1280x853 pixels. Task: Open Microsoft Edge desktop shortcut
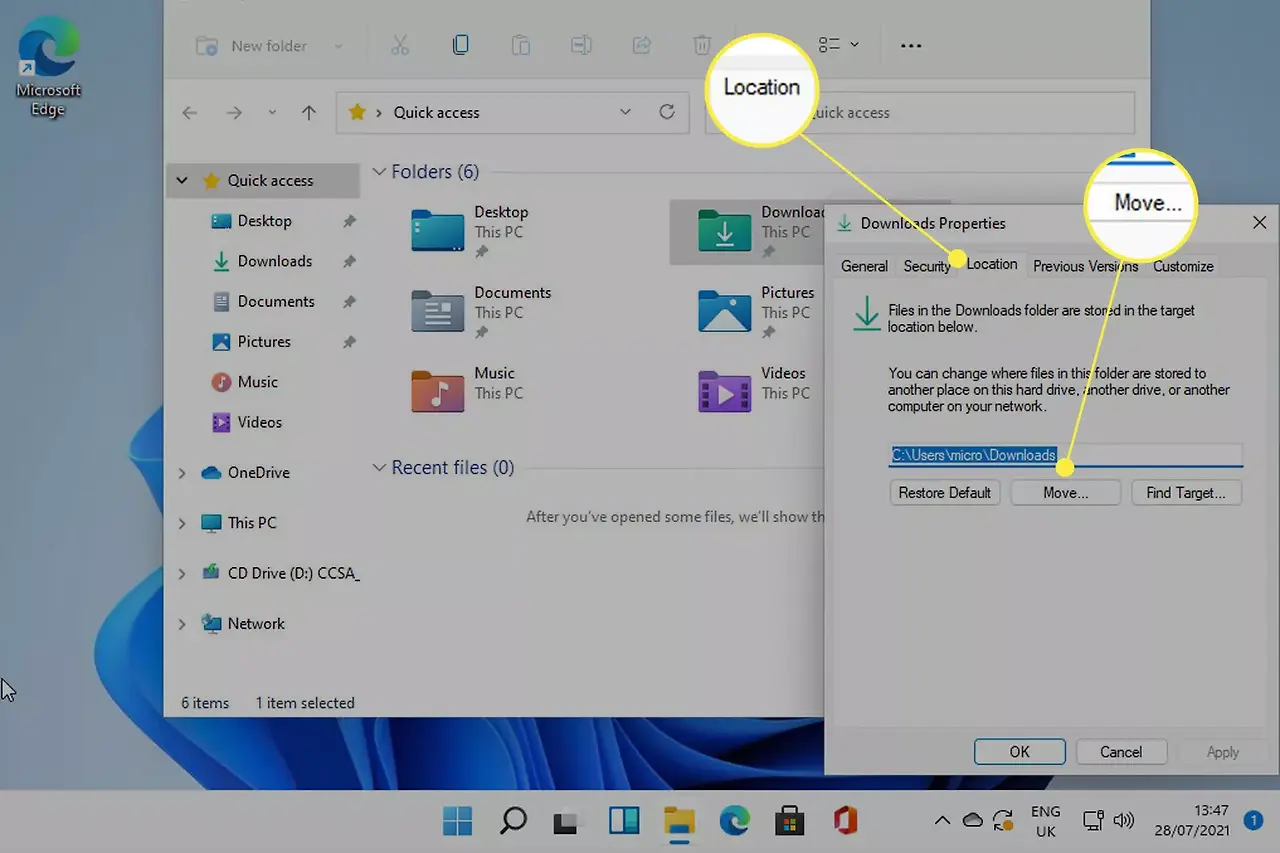[47, 68]
